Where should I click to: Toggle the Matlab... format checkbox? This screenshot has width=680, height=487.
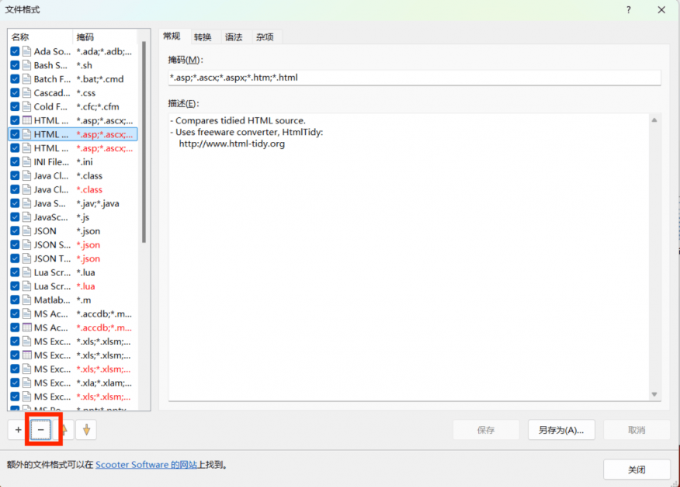[15, 300]
